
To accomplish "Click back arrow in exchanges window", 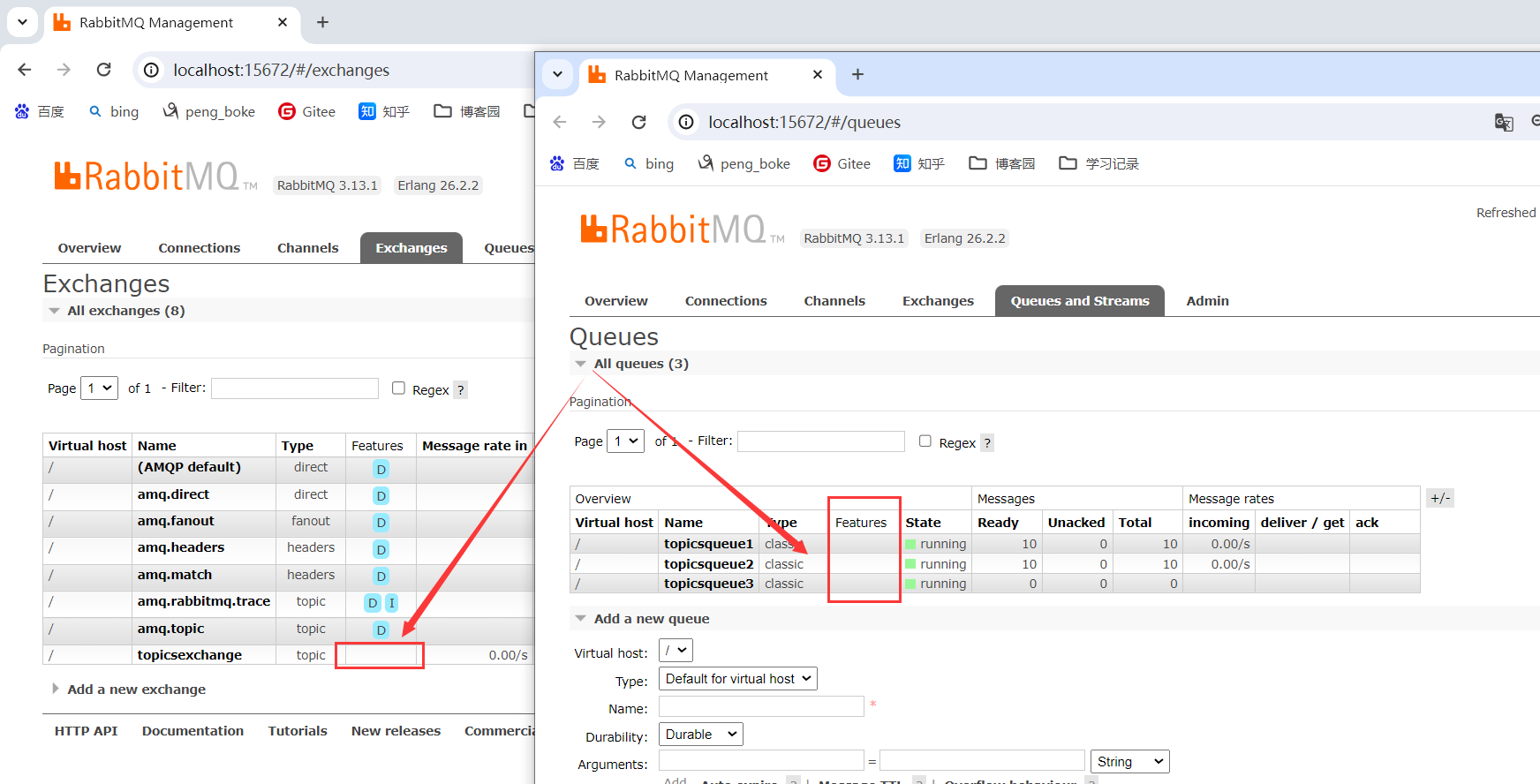I will tap(25, 70).
